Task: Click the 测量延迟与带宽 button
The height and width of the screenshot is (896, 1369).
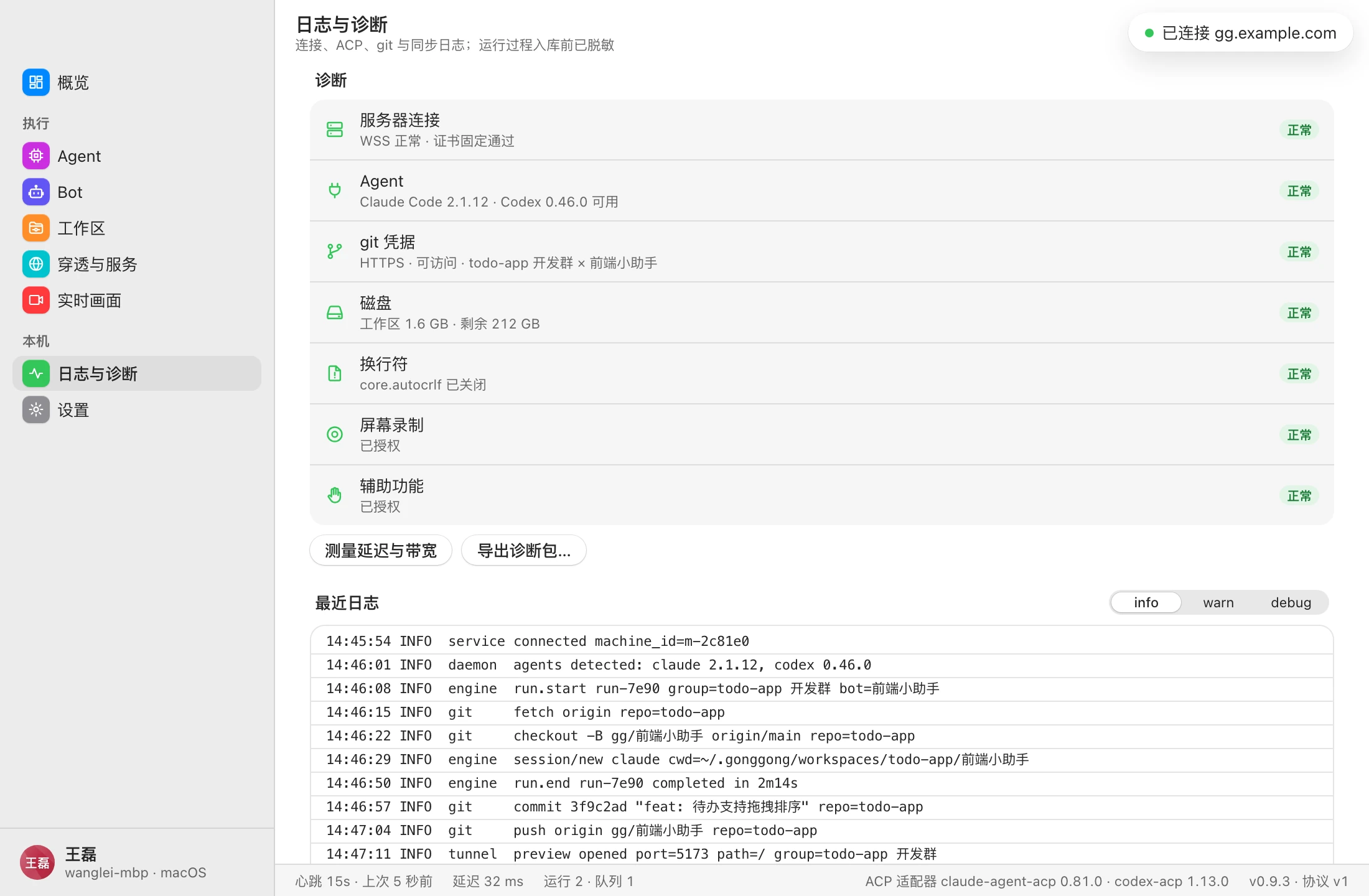Action: (x=381, y=550)
